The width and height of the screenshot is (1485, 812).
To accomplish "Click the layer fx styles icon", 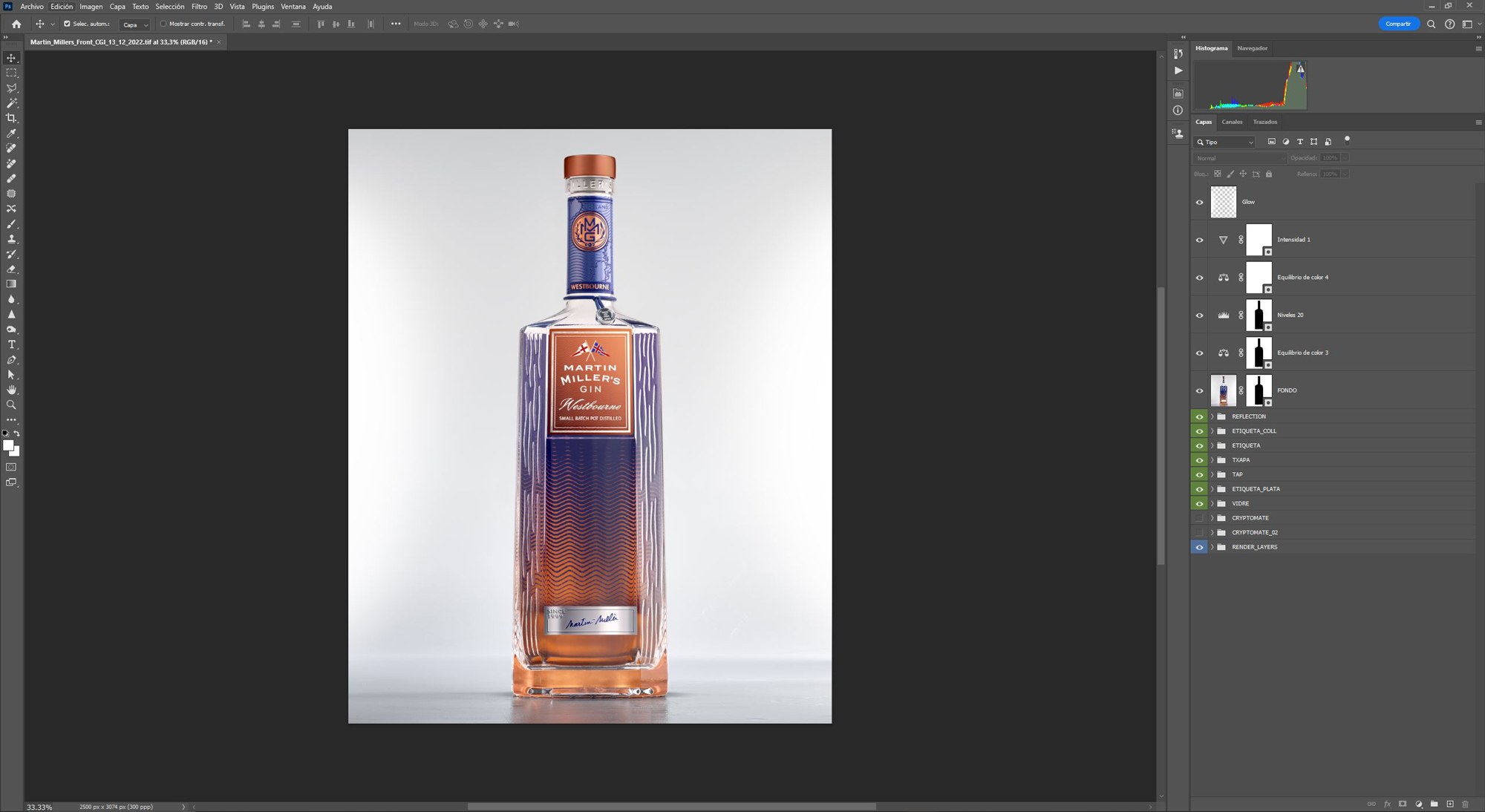I will (1387, 804).
